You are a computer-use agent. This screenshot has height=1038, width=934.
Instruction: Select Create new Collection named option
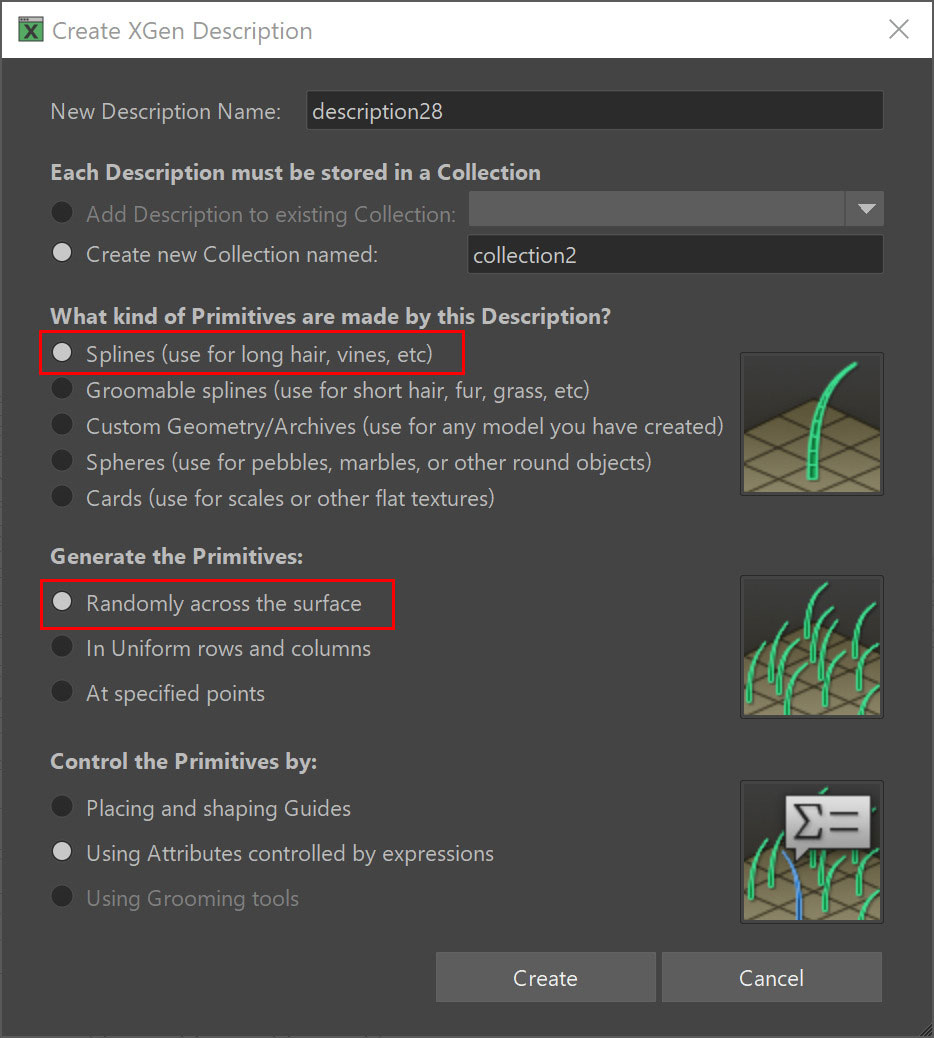61,254
